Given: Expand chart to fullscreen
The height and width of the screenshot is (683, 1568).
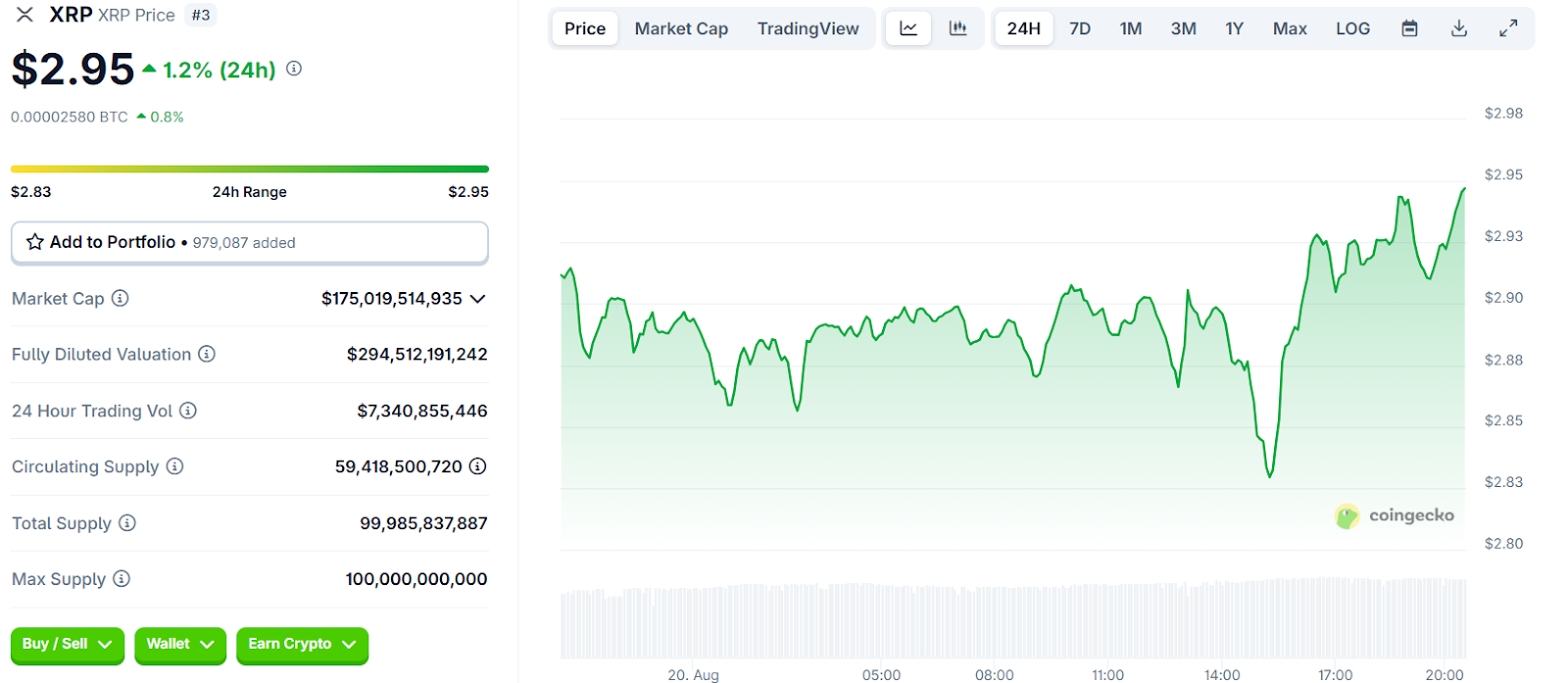Looking at the screenshot, I should (x=1508, y=28).
